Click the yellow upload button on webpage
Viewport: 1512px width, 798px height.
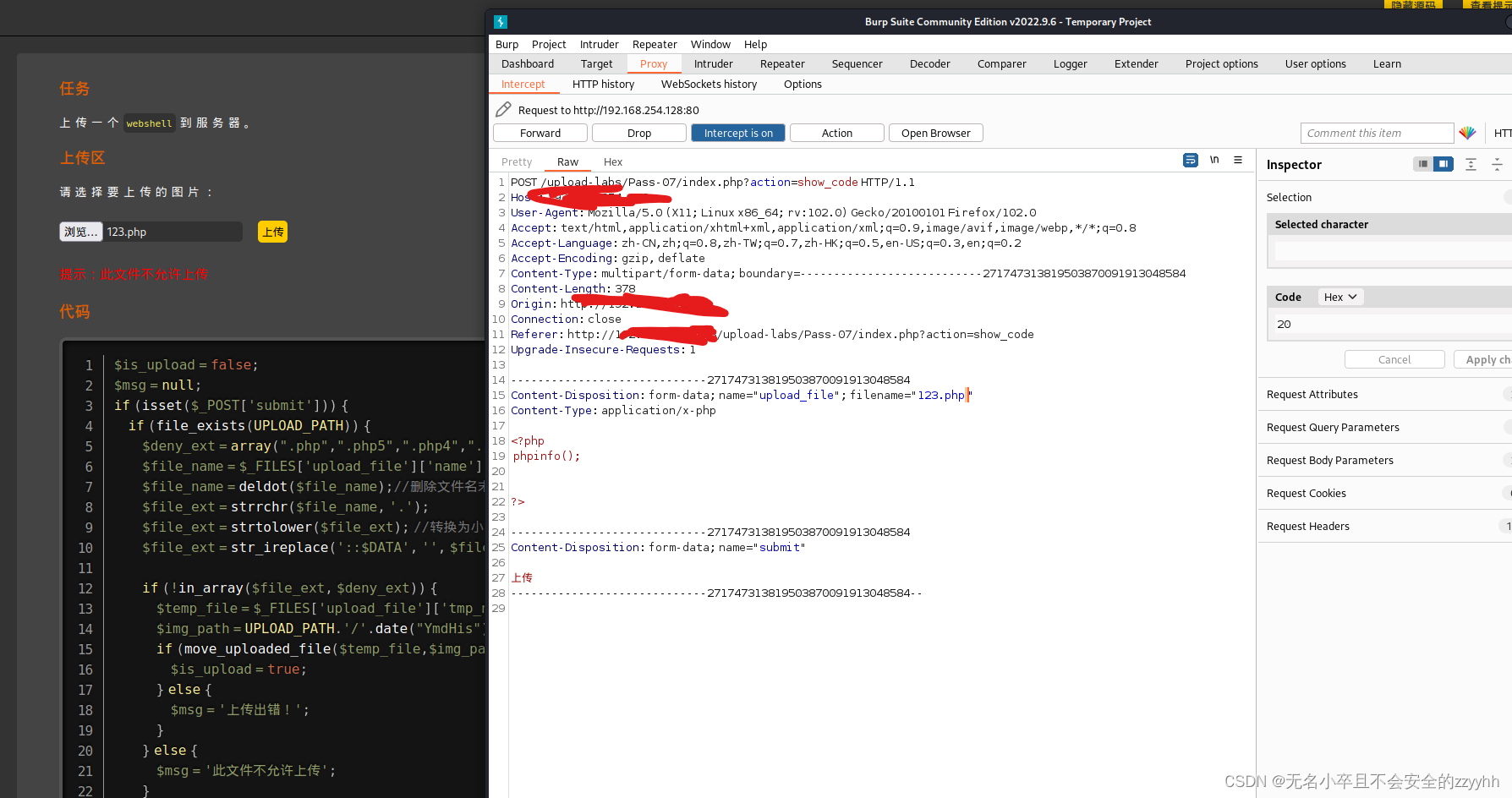point(272,232)
